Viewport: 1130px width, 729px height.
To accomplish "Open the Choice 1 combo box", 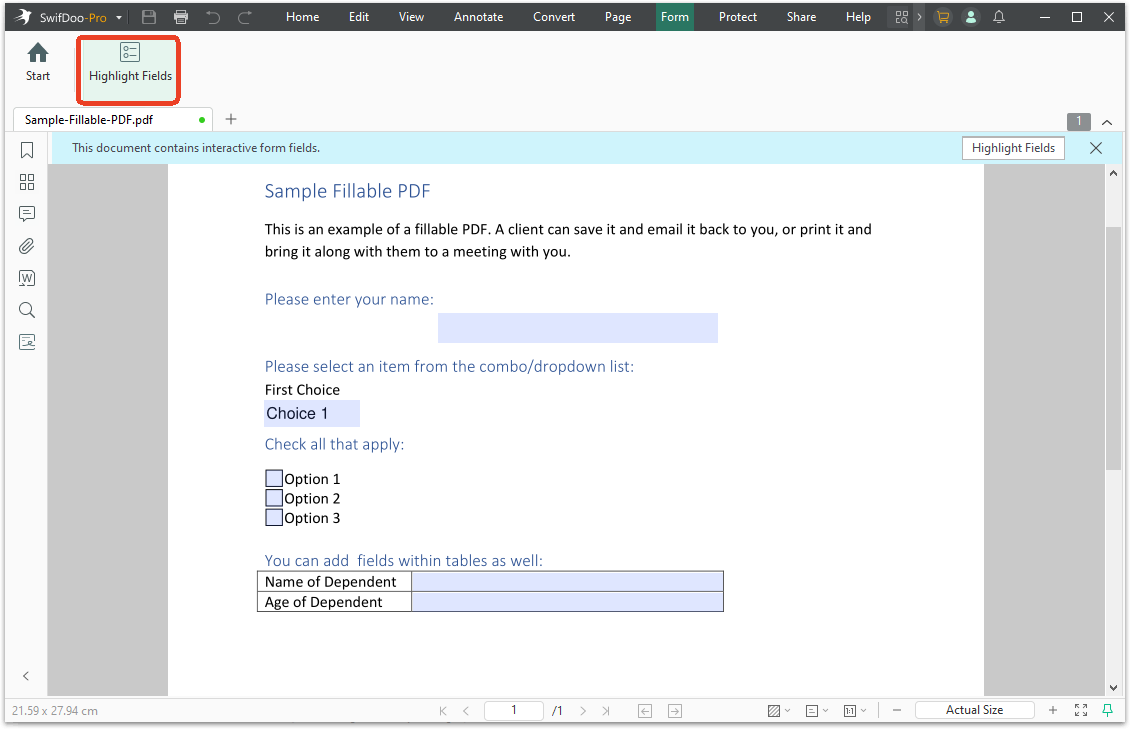I will (311, 413).
